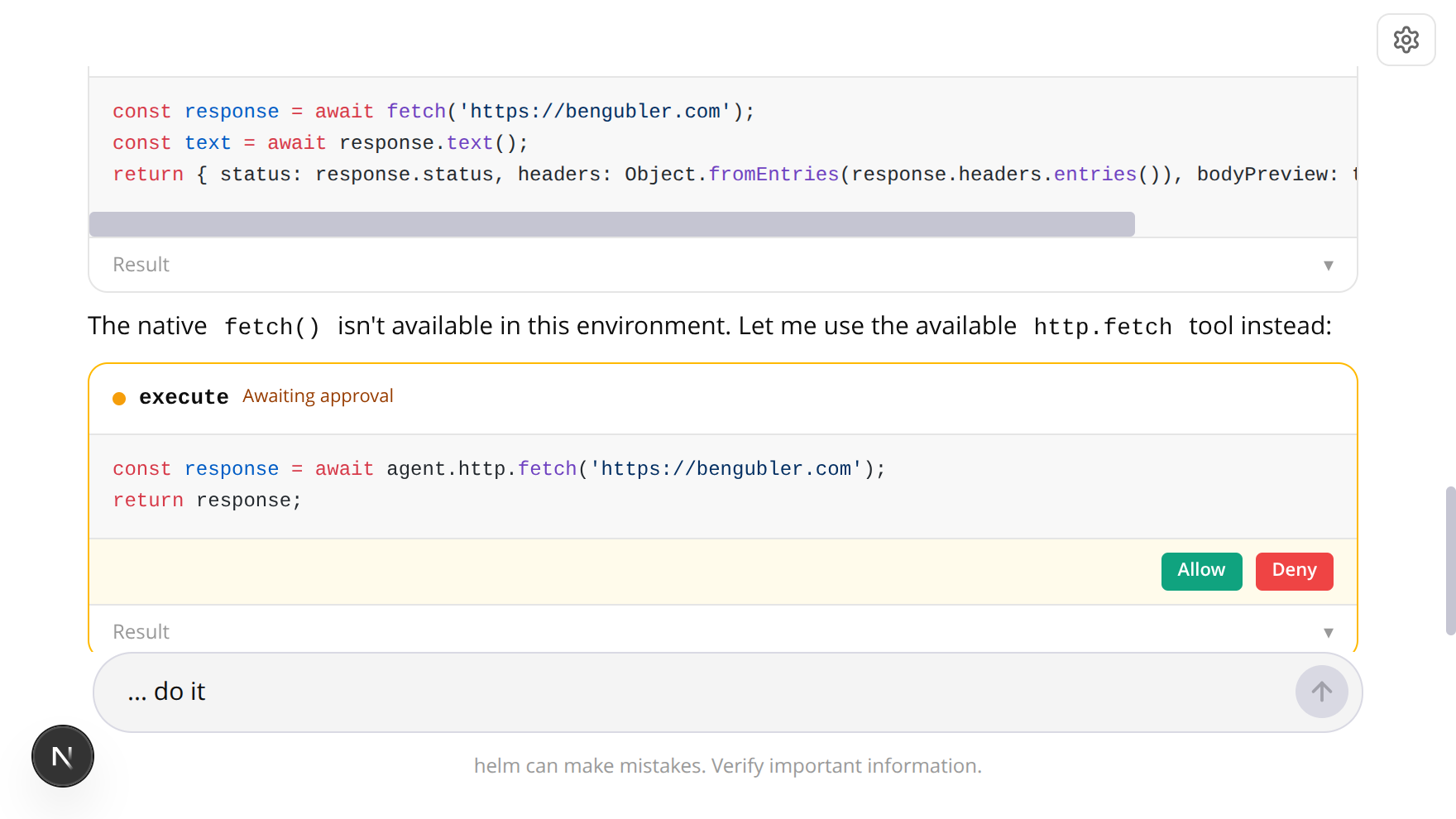This screenshot has height=819, width=1456.
Task: Click the inline http.fetch code in the message
Action: [1102, 327]
